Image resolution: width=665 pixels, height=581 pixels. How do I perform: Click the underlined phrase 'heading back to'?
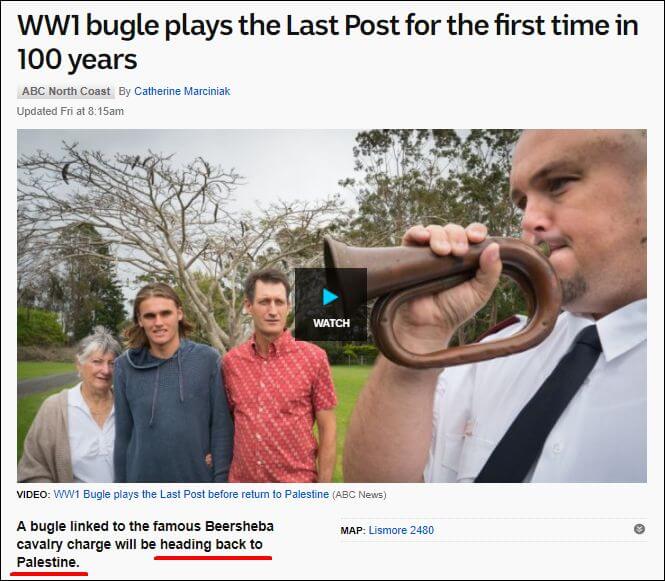tap(211, 544)
